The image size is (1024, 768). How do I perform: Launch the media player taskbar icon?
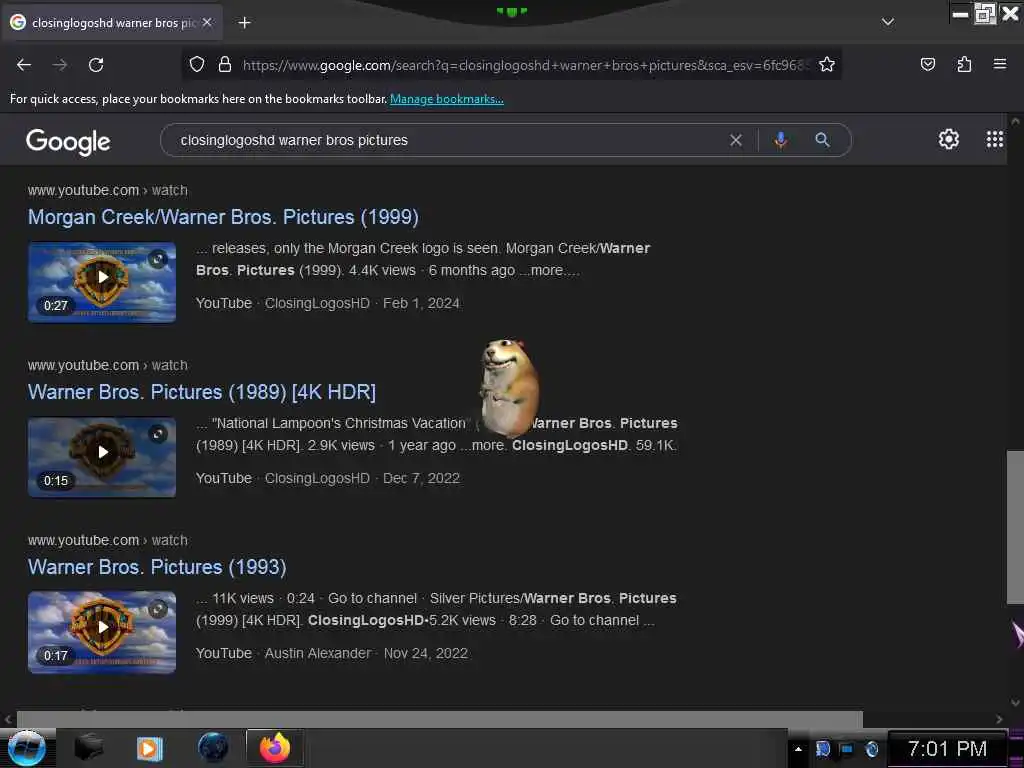pyautogui.click(x=149, y=748)
